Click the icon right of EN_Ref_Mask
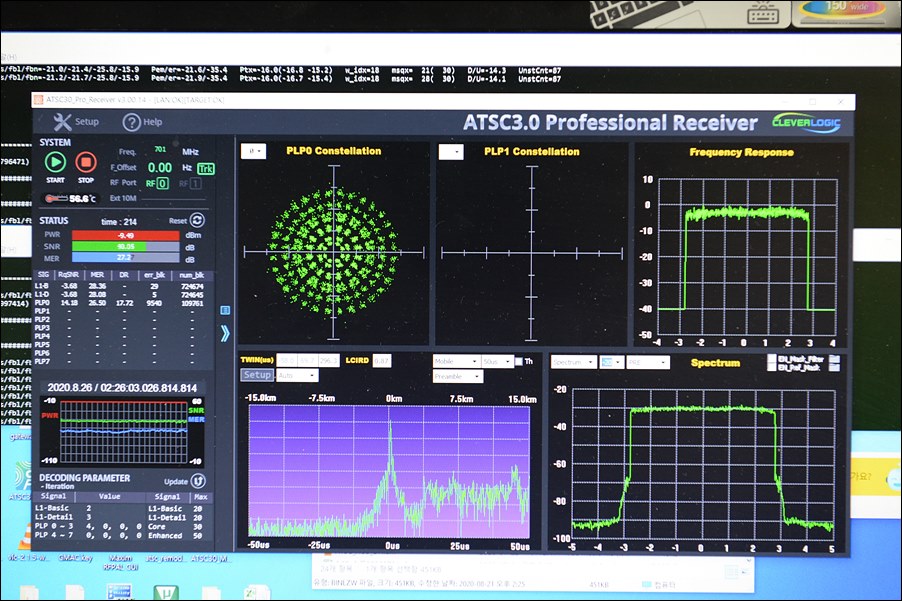Screen dimensions: 902x601 tap(834, 368)
